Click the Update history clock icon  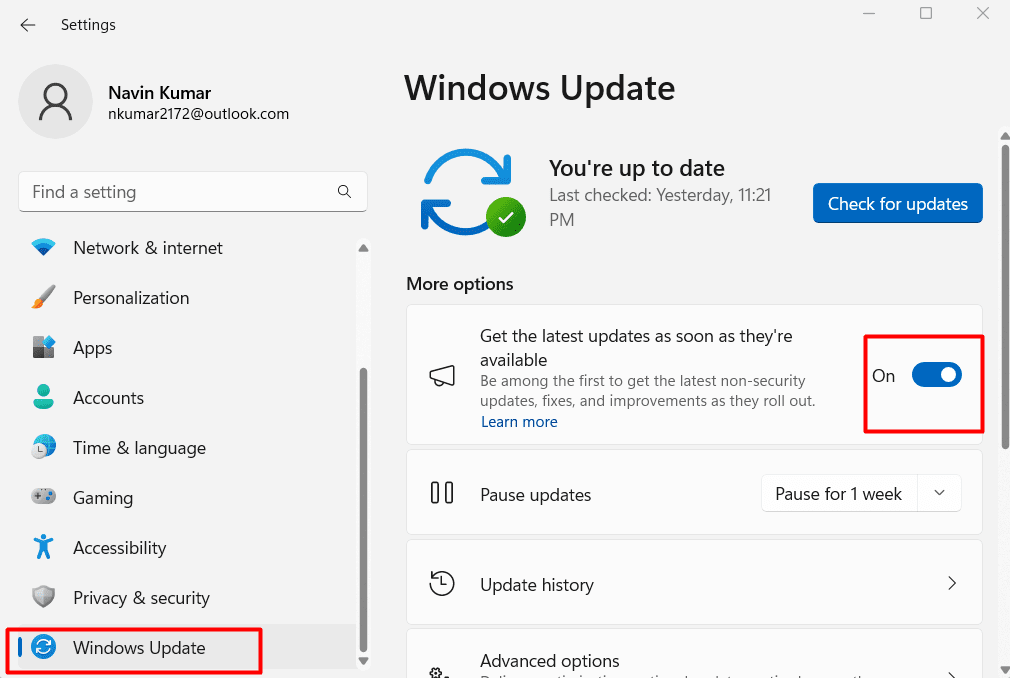coord(441,584)
